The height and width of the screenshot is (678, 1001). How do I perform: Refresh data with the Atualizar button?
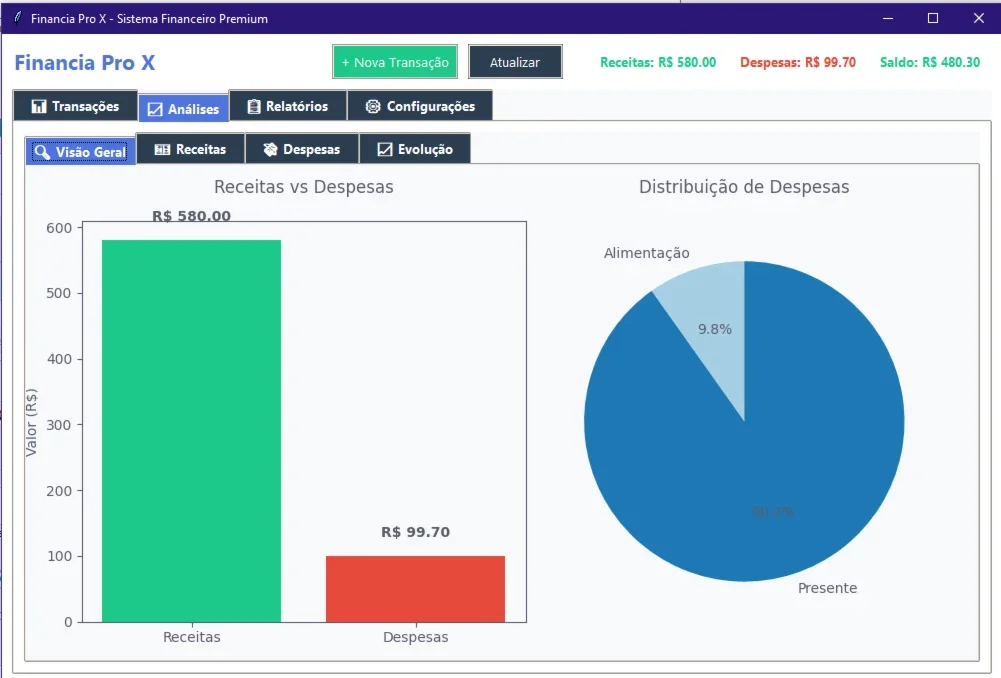pyautogui.click(x=515, y=62)
